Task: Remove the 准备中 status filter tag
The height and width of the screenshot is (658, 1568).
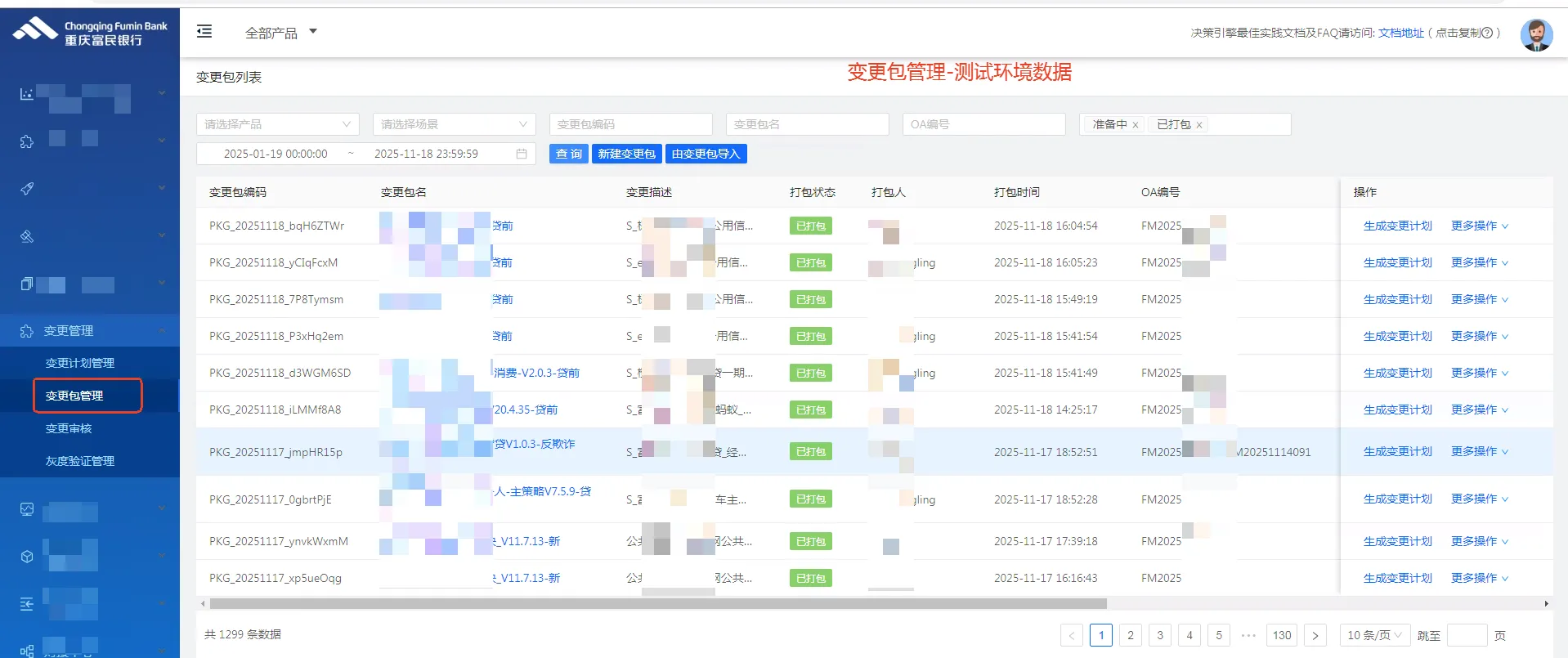Action: click(1136, 125)
